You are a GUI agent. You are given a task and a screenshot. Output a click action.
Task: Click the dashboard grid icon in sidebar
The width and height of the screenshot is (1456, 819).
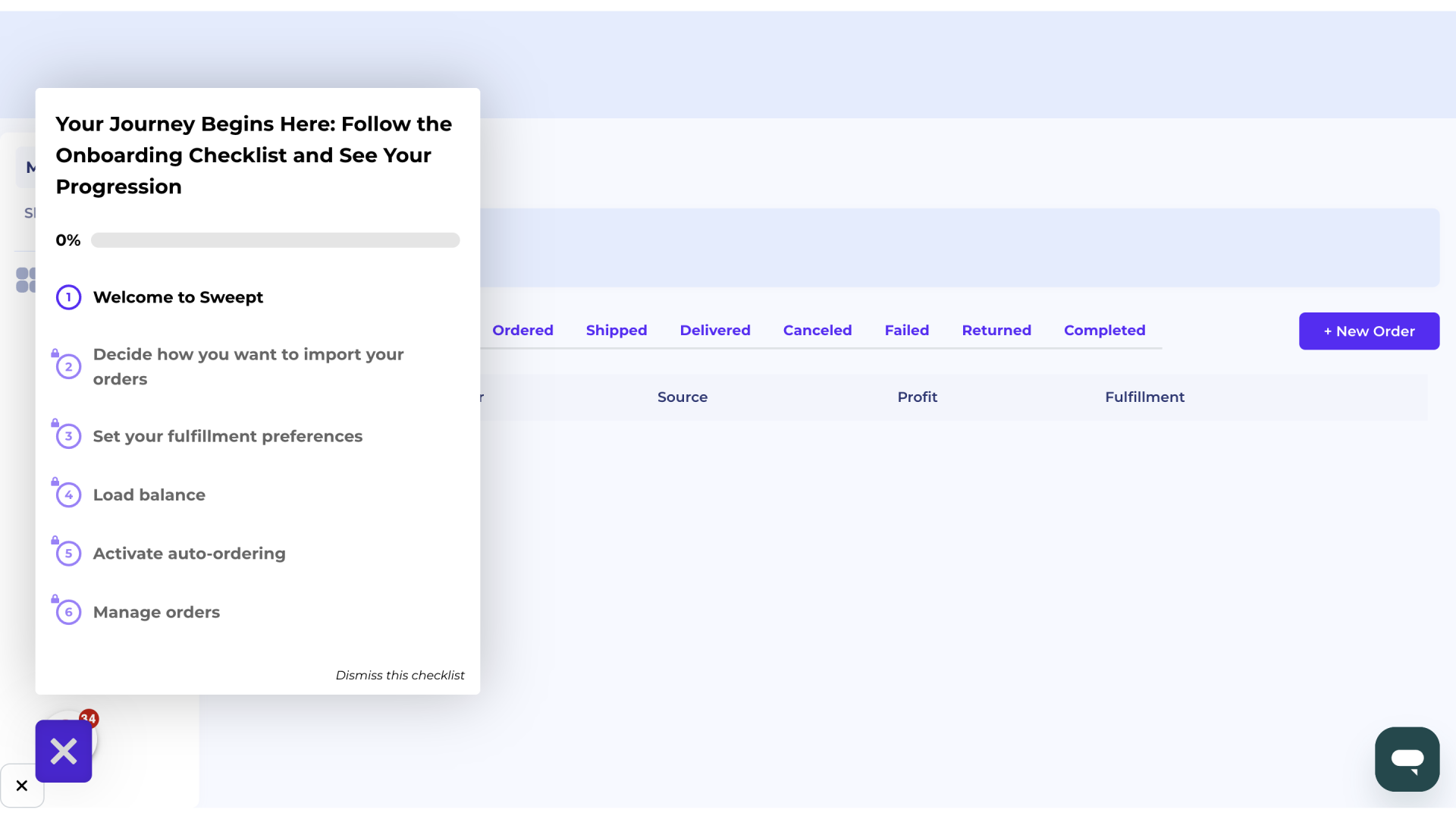26,280
